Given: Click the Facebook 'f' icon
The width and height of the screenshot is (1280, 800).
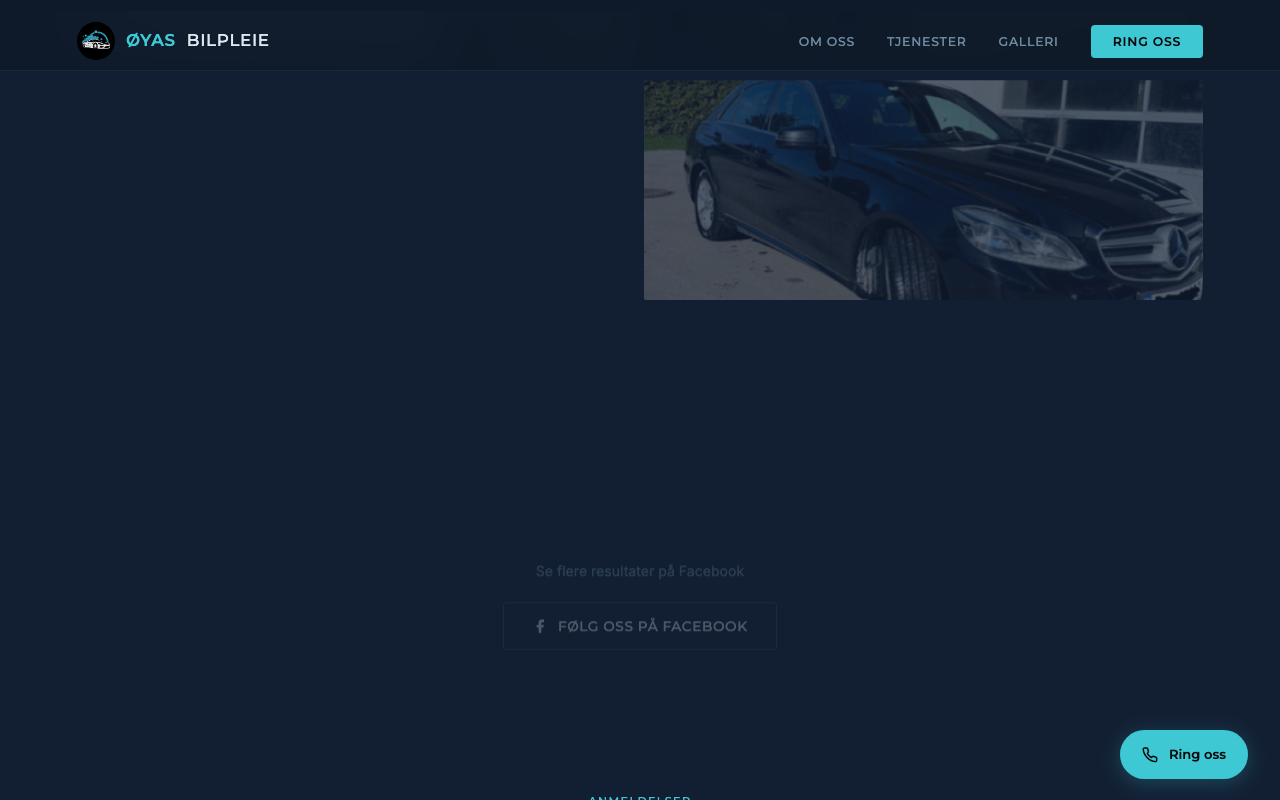Looking at the screenshot, I should pos(540,626).
